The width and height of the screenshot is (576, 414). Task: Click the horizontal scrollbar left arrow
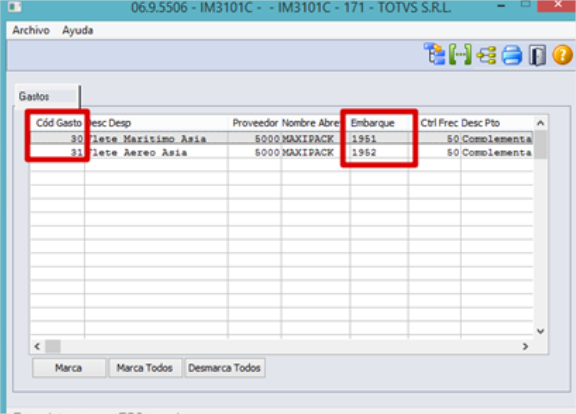click(37, 346)
